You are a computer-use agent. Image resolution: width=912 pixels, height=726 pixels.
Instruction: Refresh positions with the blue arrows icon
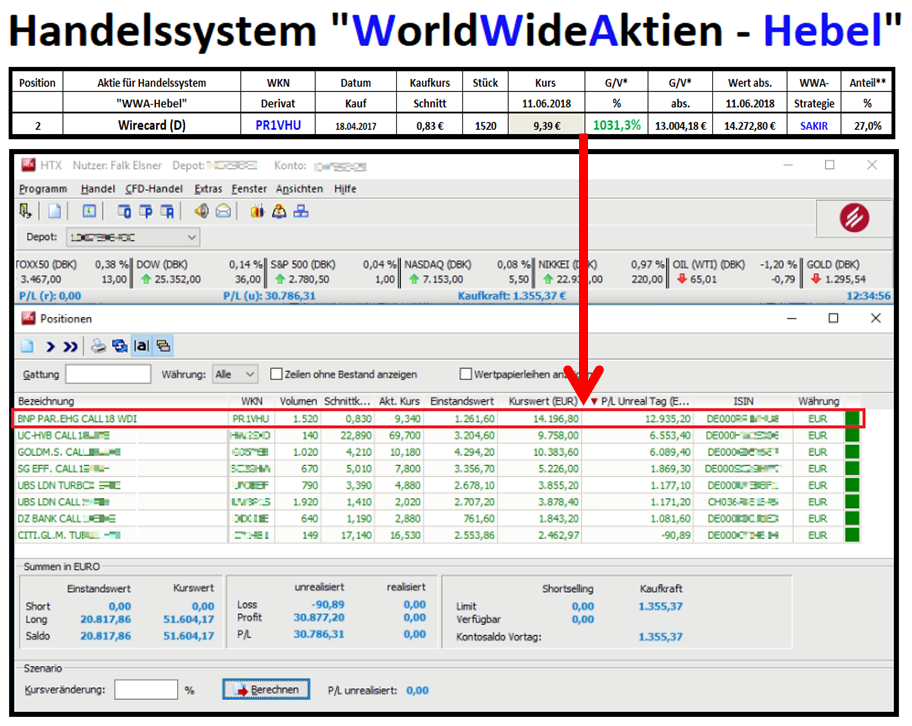[120, 346]
